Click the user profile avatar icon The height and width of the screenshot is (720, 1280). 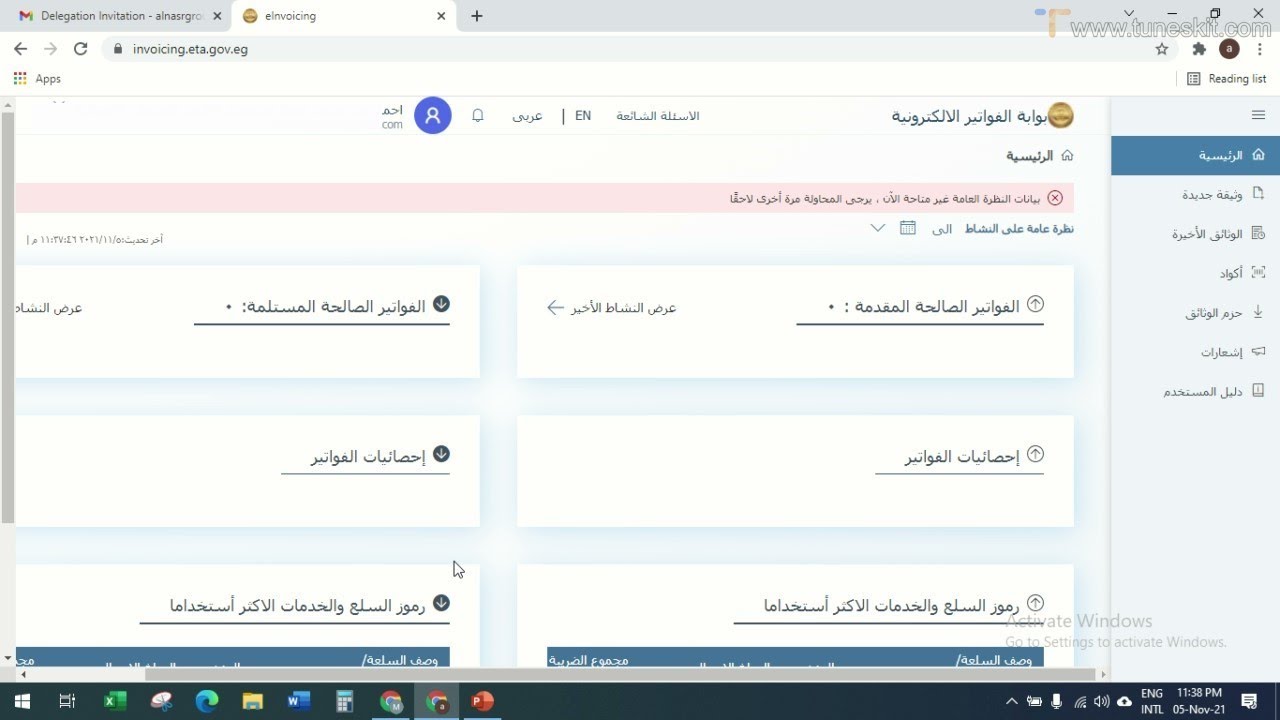(x=433, y=116)
